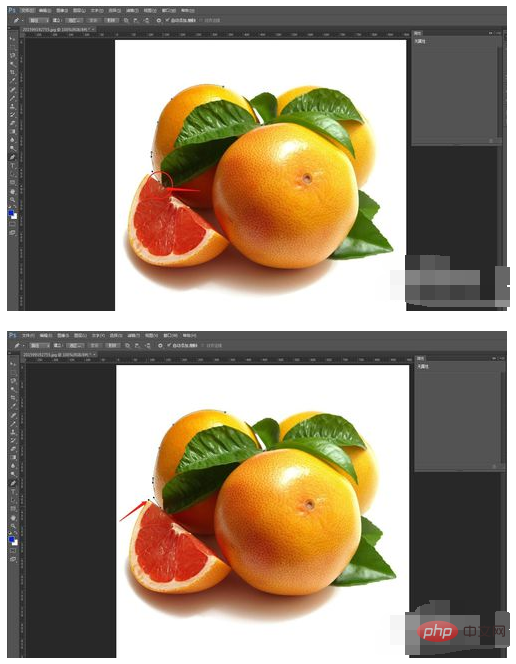Select the Lasso tool in upper Photoshop window
Viewport: 516px width, 664px height.
point(12,55)
